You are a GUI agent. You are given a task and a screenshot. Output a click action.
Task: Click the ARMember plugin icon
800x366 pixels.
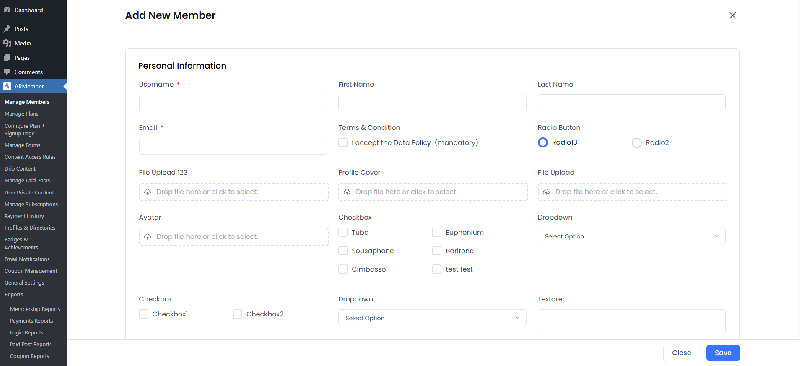point(7,86)
